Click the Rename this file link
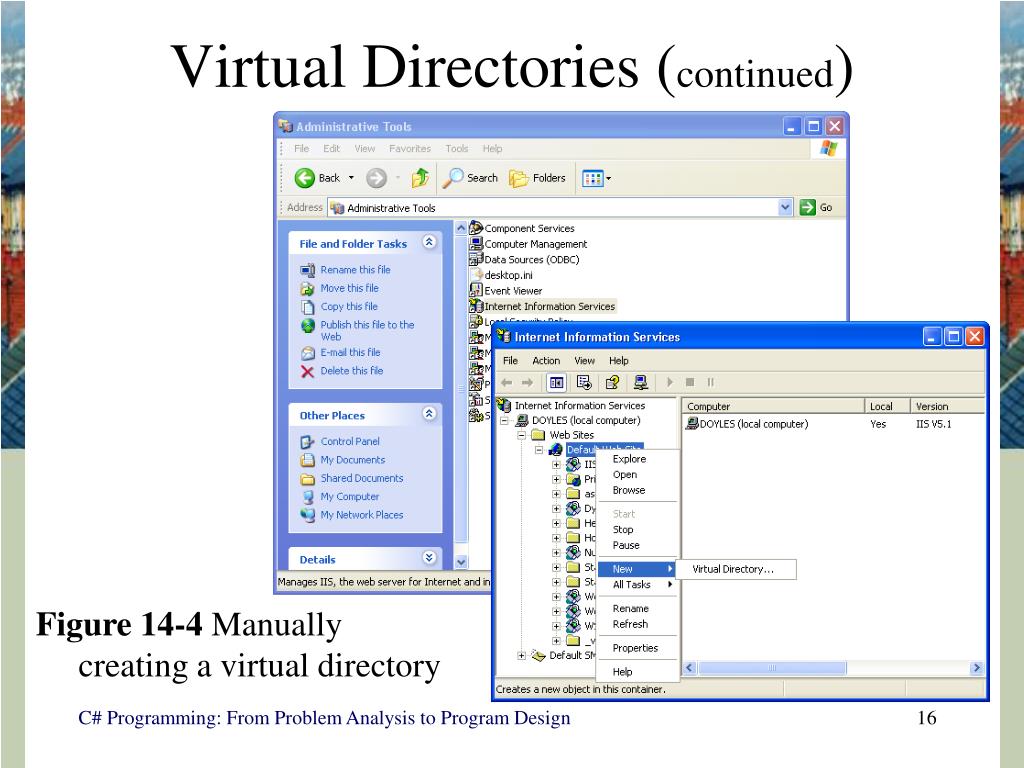Screen dimensions: 1024x768 point(355,270)
